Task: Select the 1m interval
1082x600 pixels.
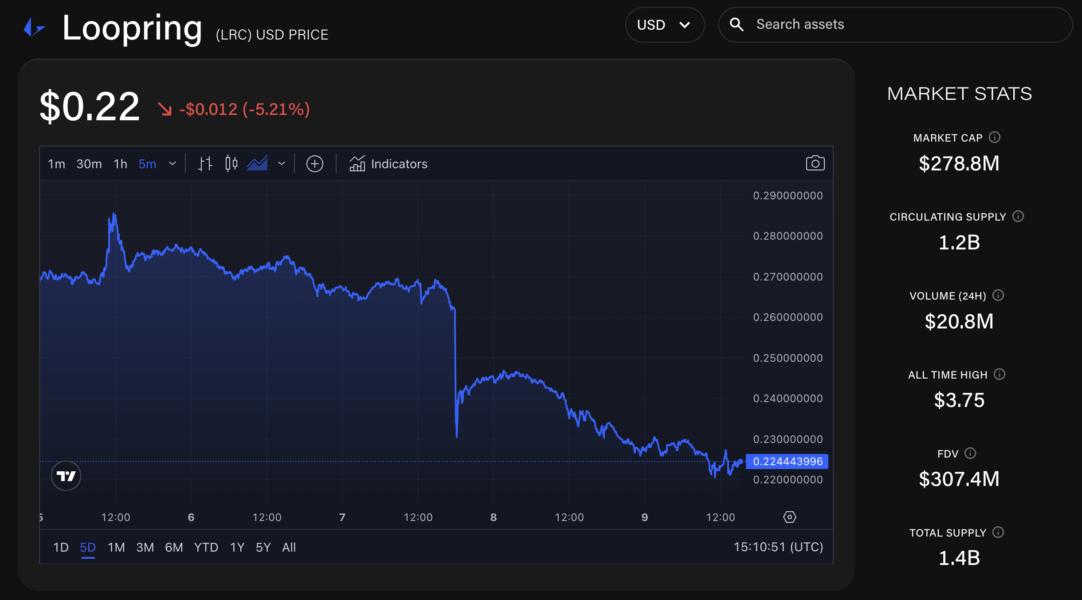Action: 56,164
